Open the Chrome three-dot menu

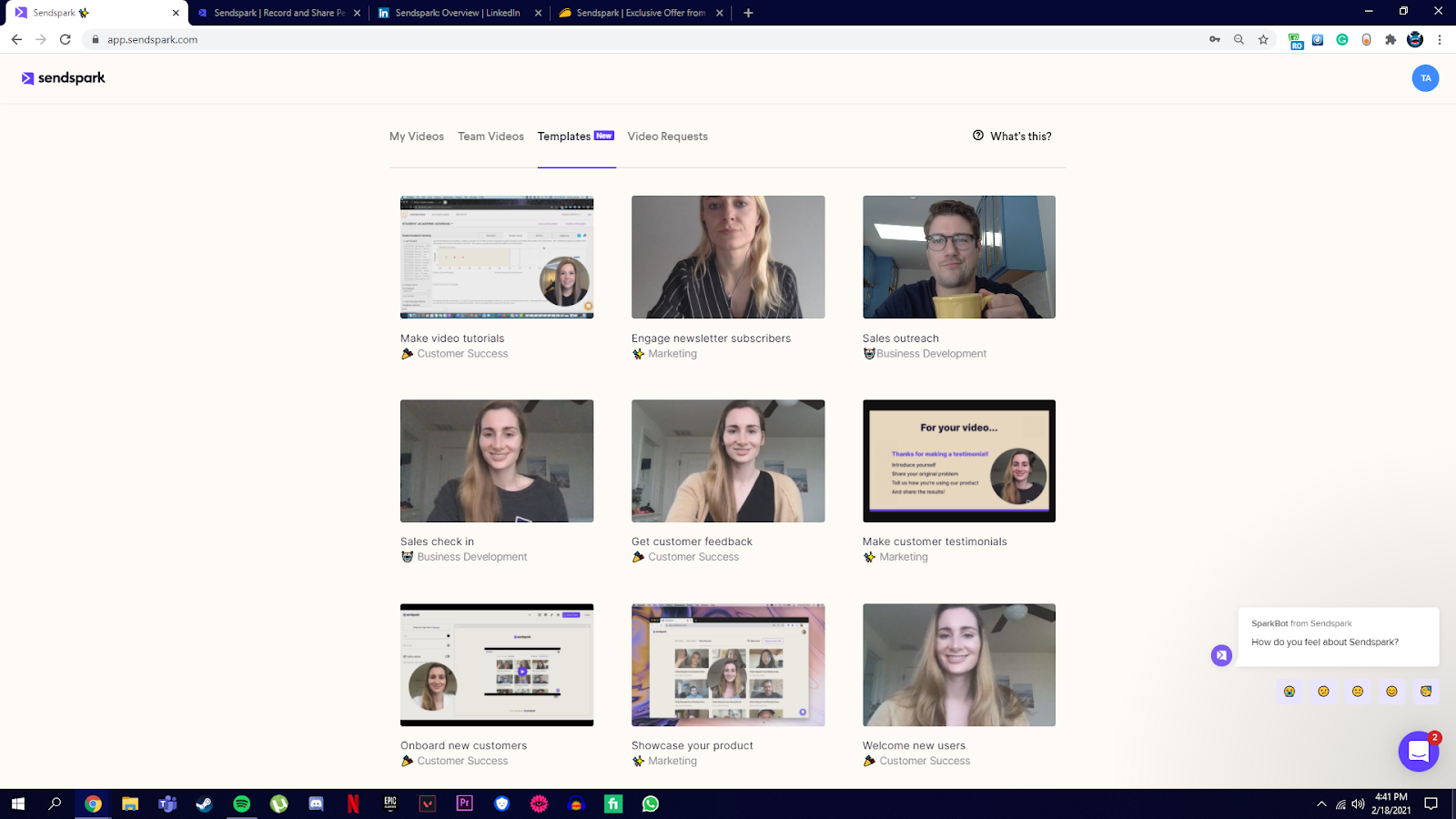tap(1440, 39)
